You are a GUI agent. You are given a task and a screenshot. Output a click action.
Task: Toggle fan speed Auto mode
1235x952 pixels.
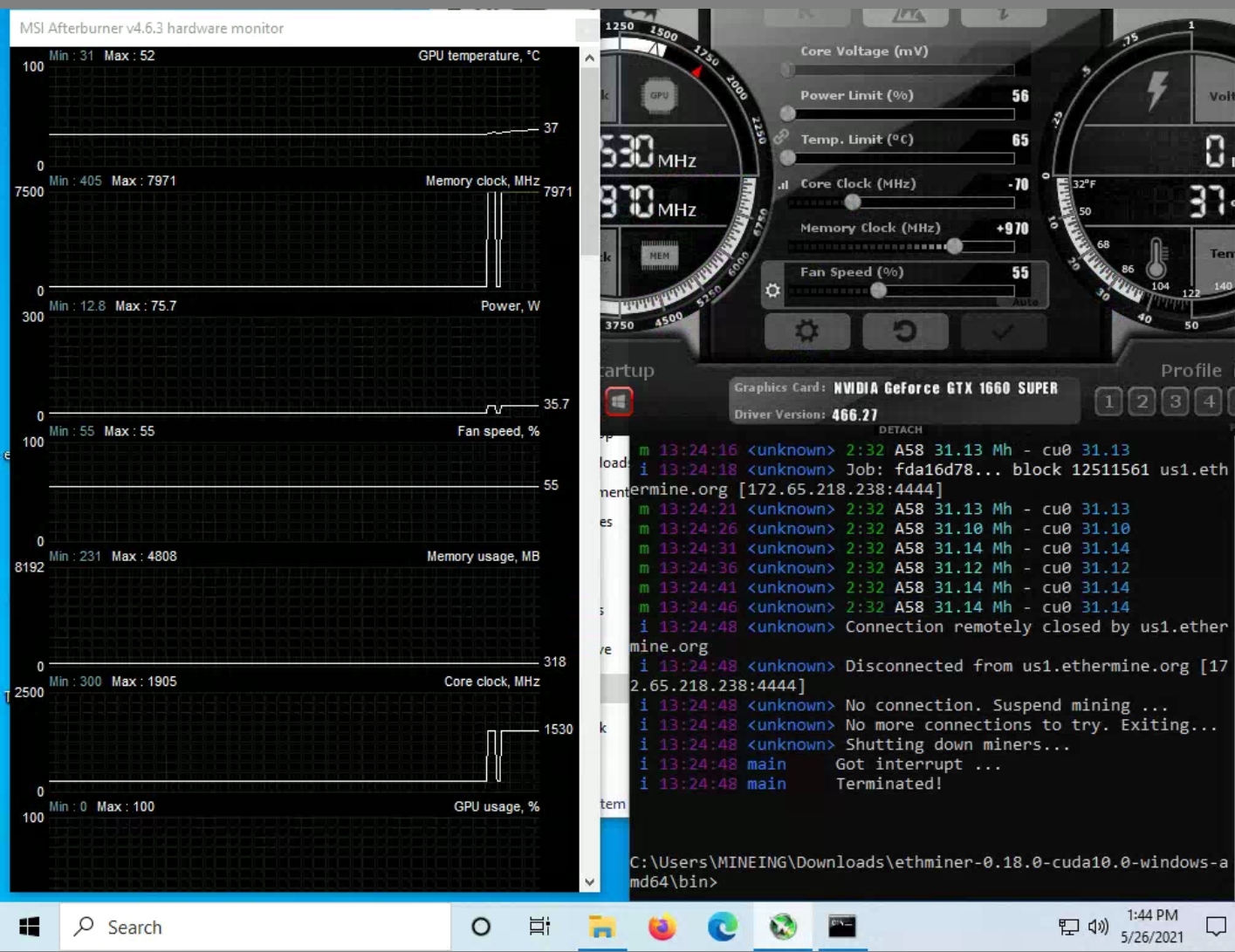1026,302
